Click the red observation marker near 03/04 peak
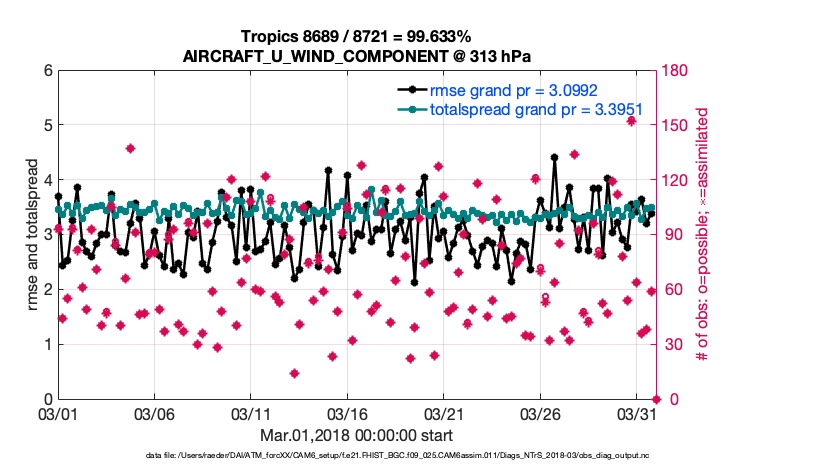The width and height of the screenshot is (830, 470). point(130,148)
